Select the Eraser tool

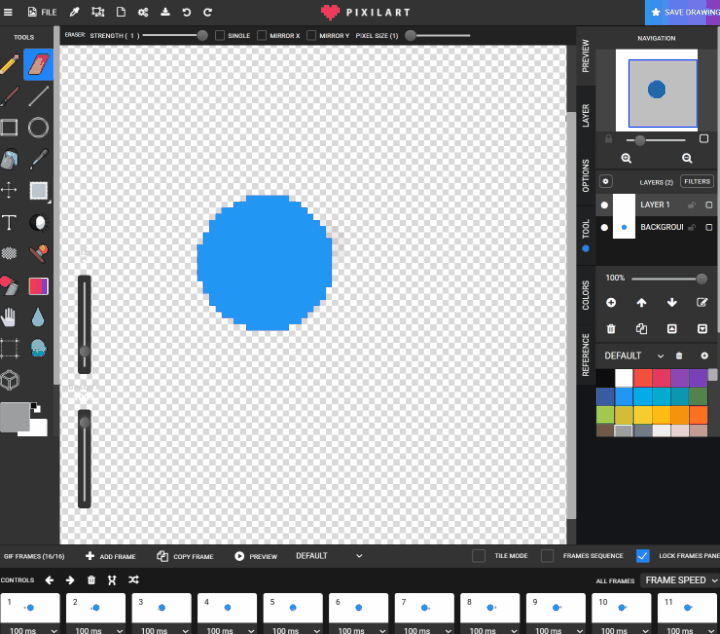click(x=39, y=65)
